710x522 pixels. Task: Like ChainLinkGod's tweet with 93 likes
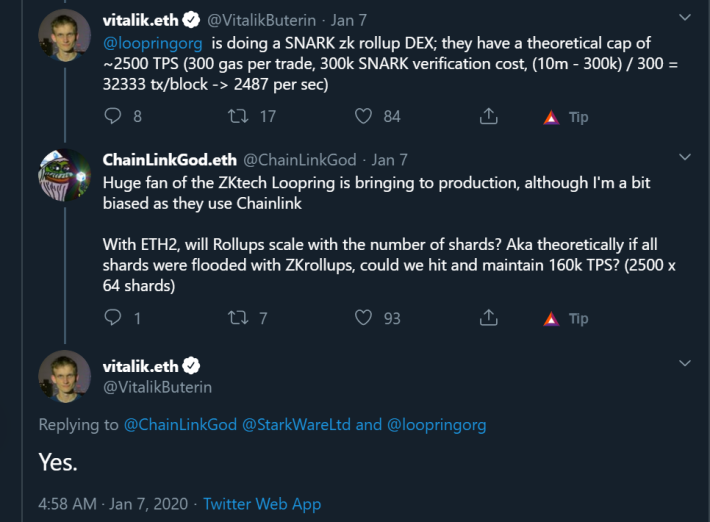point(363,318)
